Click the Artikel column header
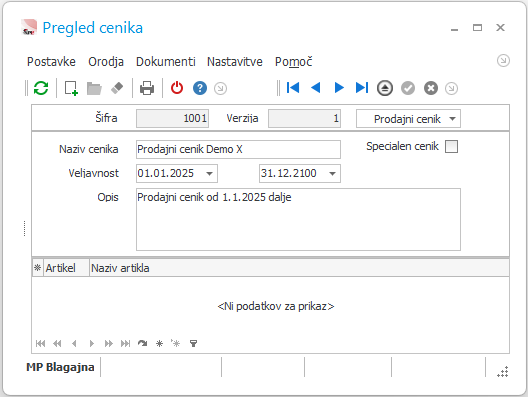528x397 pixels. point(66,268)
